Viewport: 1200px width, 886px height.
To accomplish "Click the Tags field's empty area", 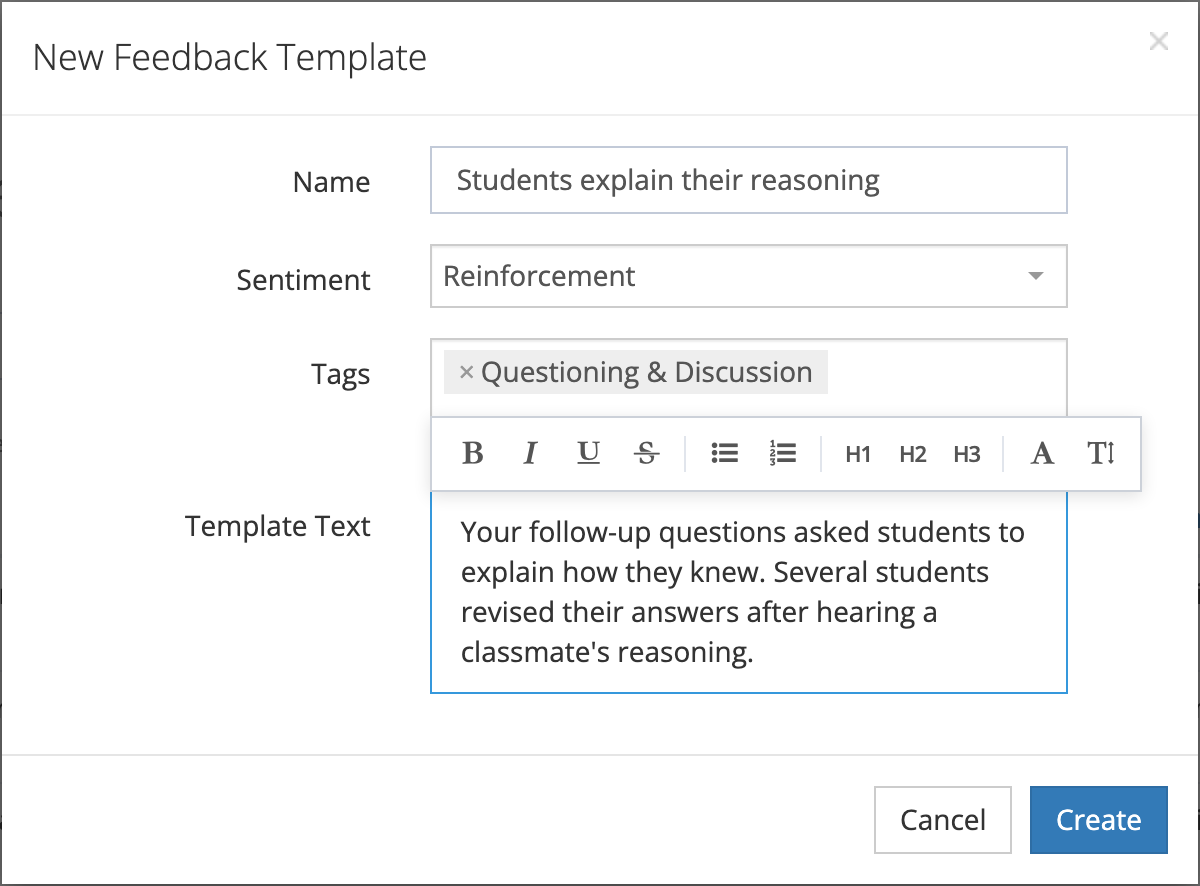I will pos(945,377).
